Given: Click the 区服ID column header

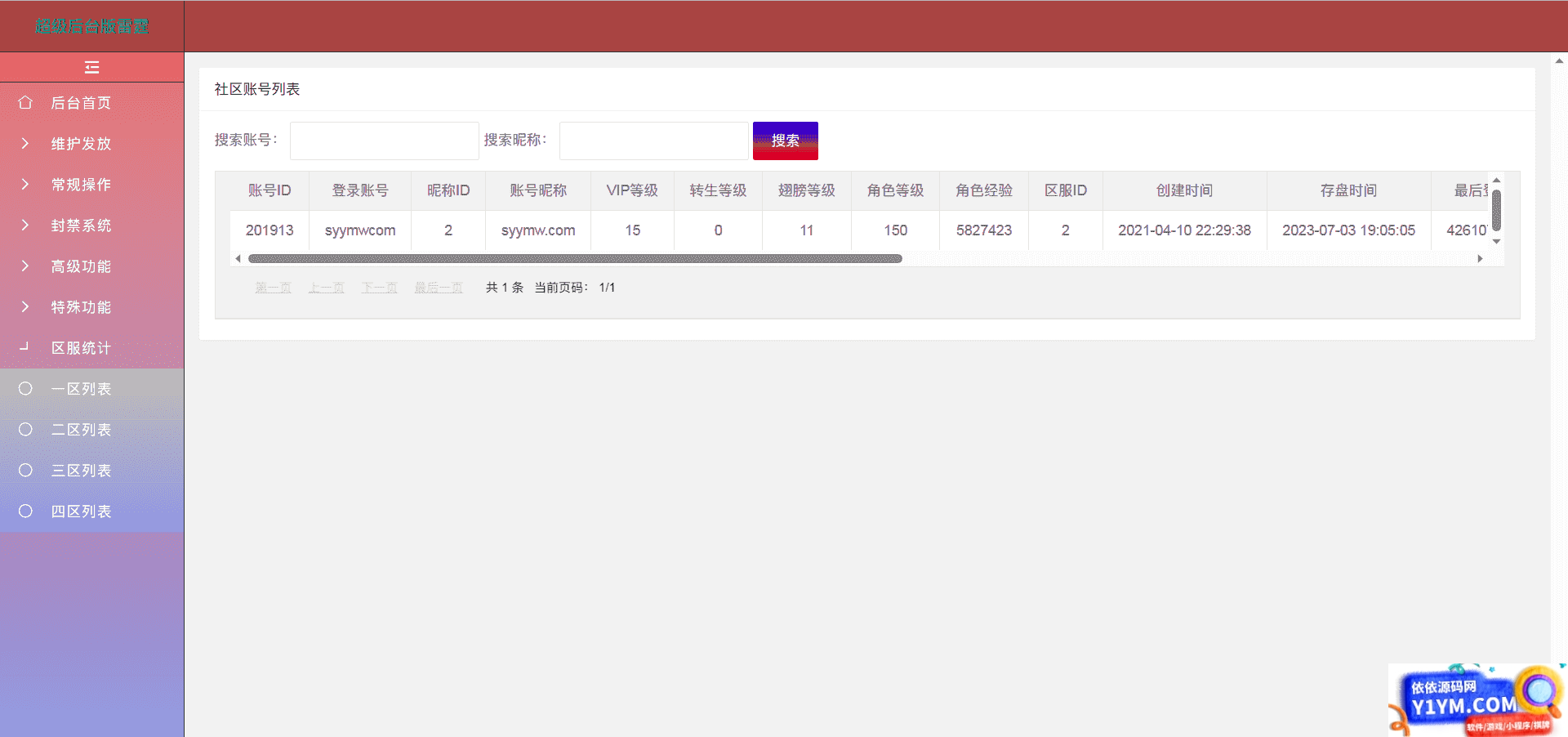Looking at the screenshot, I should pyautogui.click(x=1066, y=190).
